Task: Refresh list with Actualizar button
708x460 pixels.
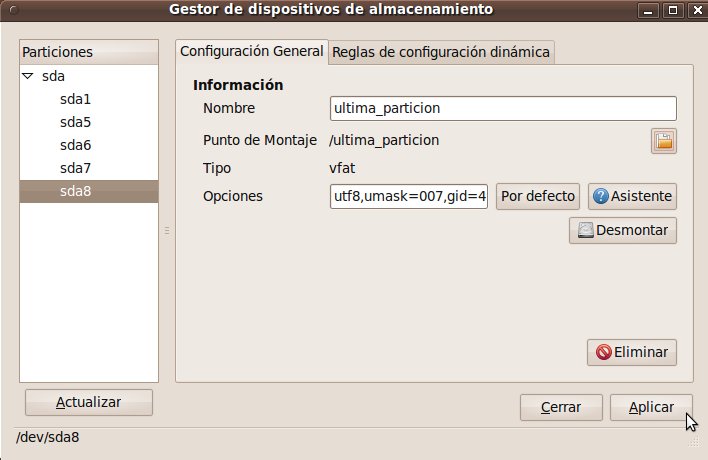Action: pyautogui.click(x=88, y=402)
